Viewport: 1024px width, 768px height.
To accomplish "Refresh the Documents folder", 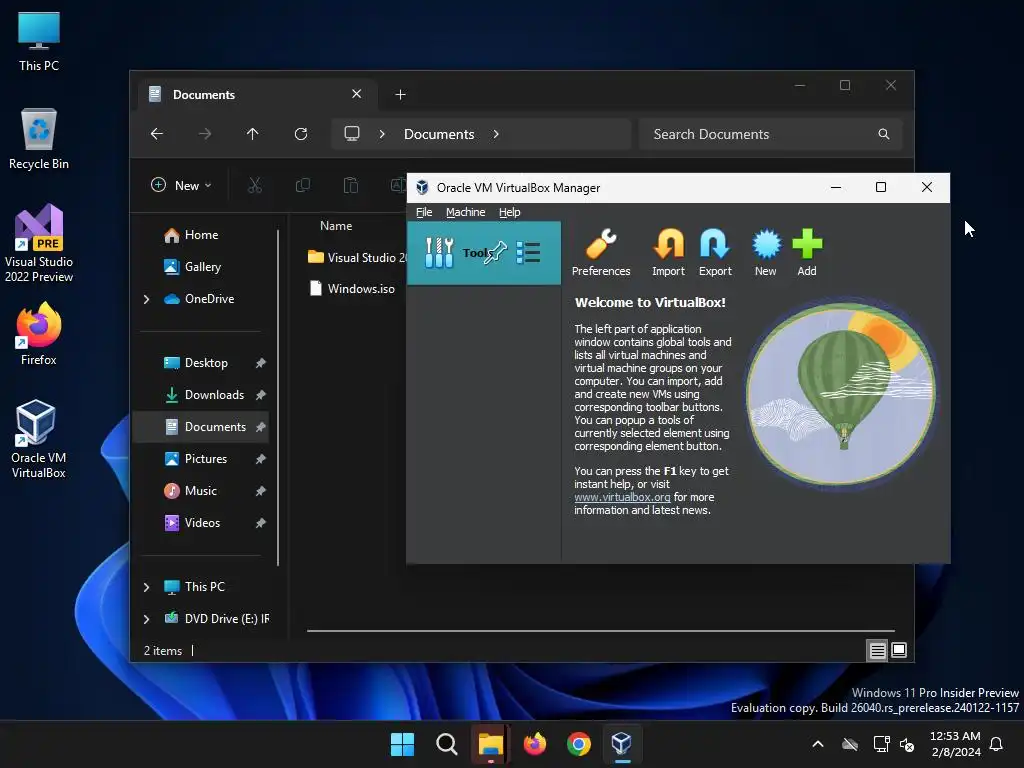I will [x=301, y=134].
